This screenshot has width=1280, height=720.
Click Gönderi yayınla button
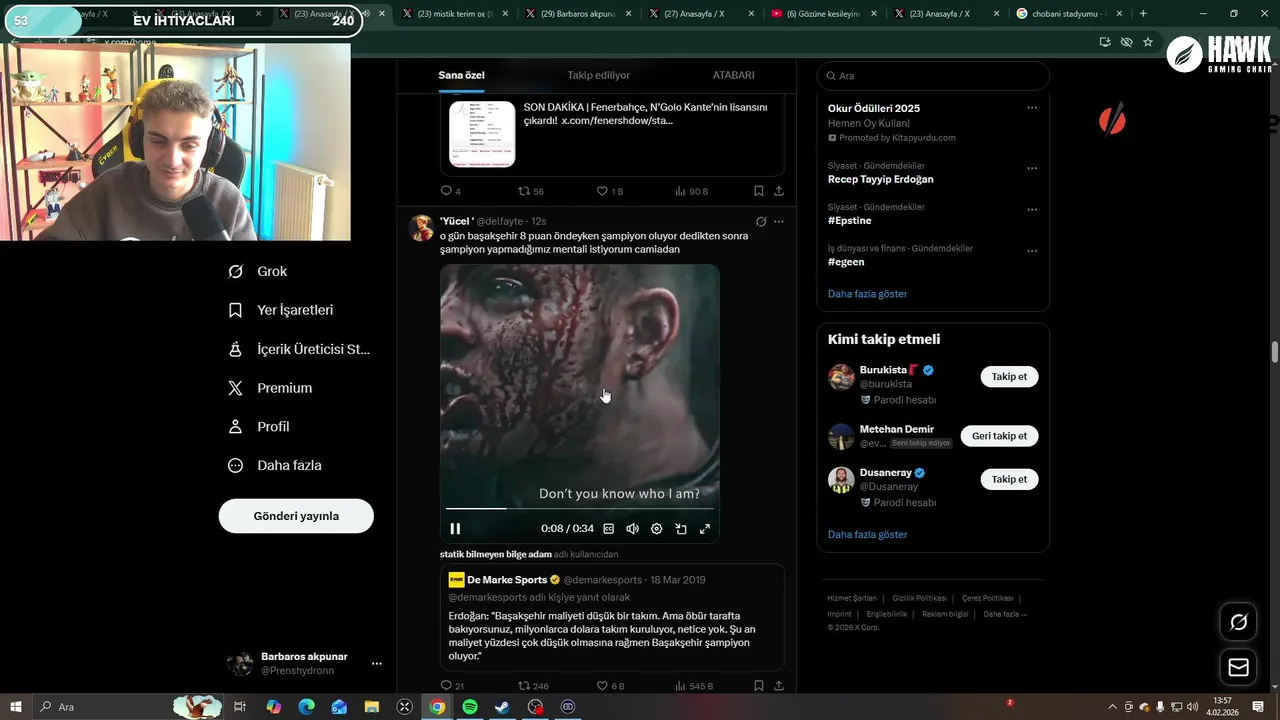[x=296, y=516]
